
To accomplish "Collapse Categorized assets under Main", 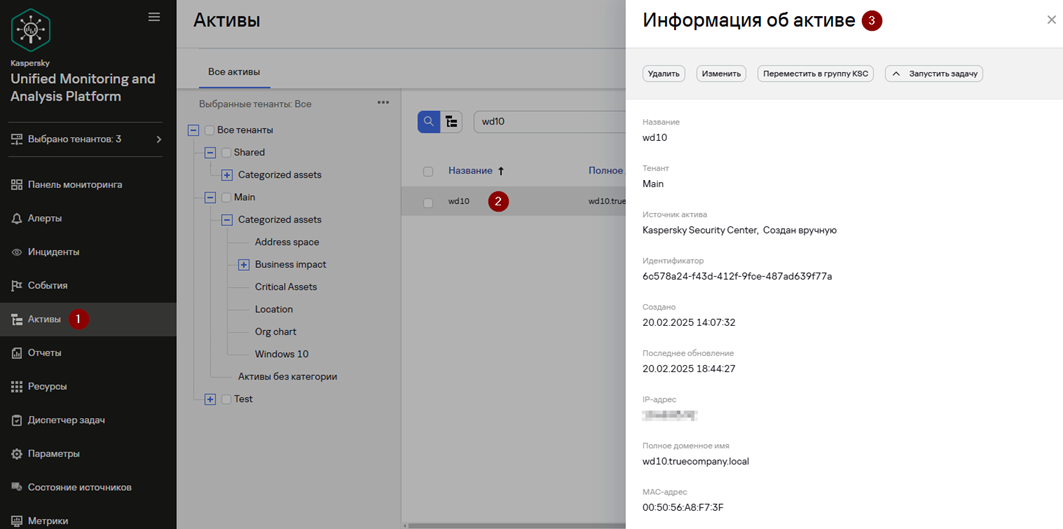I will point(227,220).
